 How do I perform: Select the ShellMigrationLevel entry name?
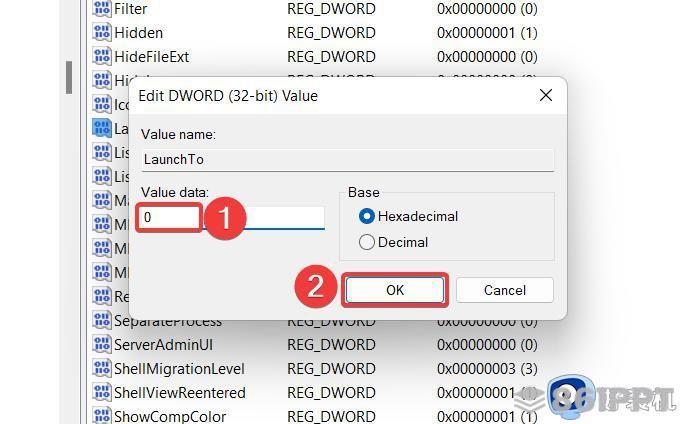(179, 369)
